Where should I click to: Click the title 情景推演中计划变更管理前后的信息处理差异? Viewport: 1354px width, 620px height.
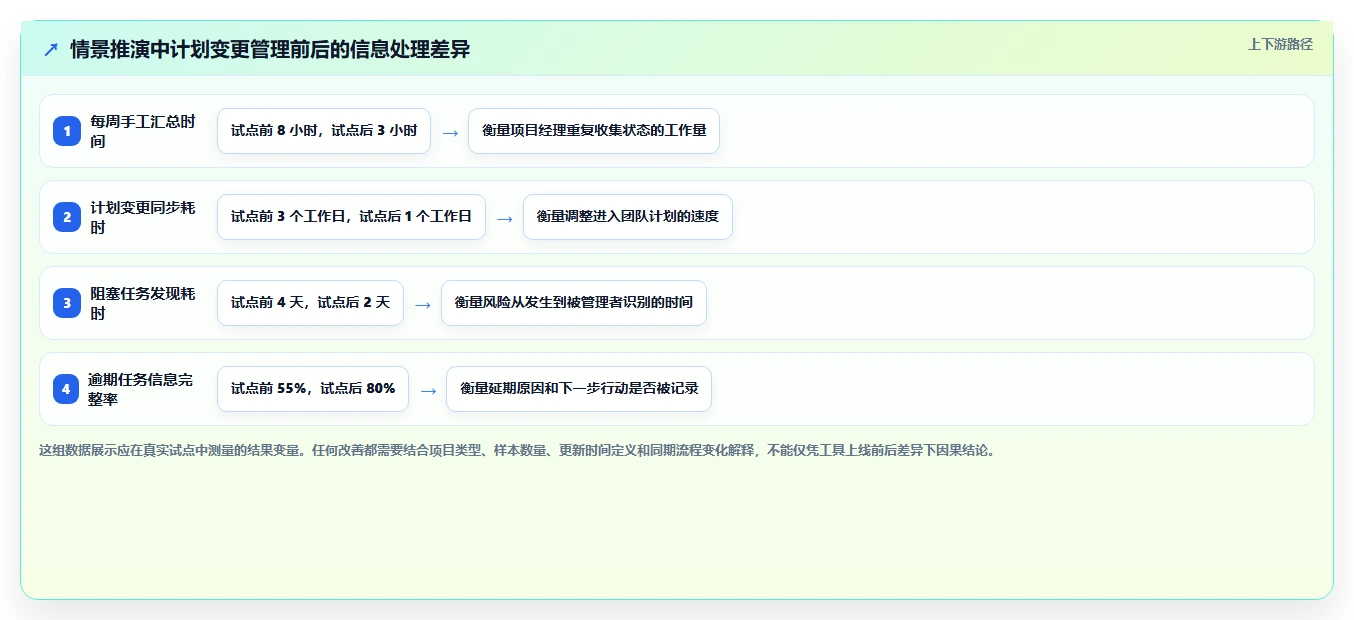coord(270,49)
